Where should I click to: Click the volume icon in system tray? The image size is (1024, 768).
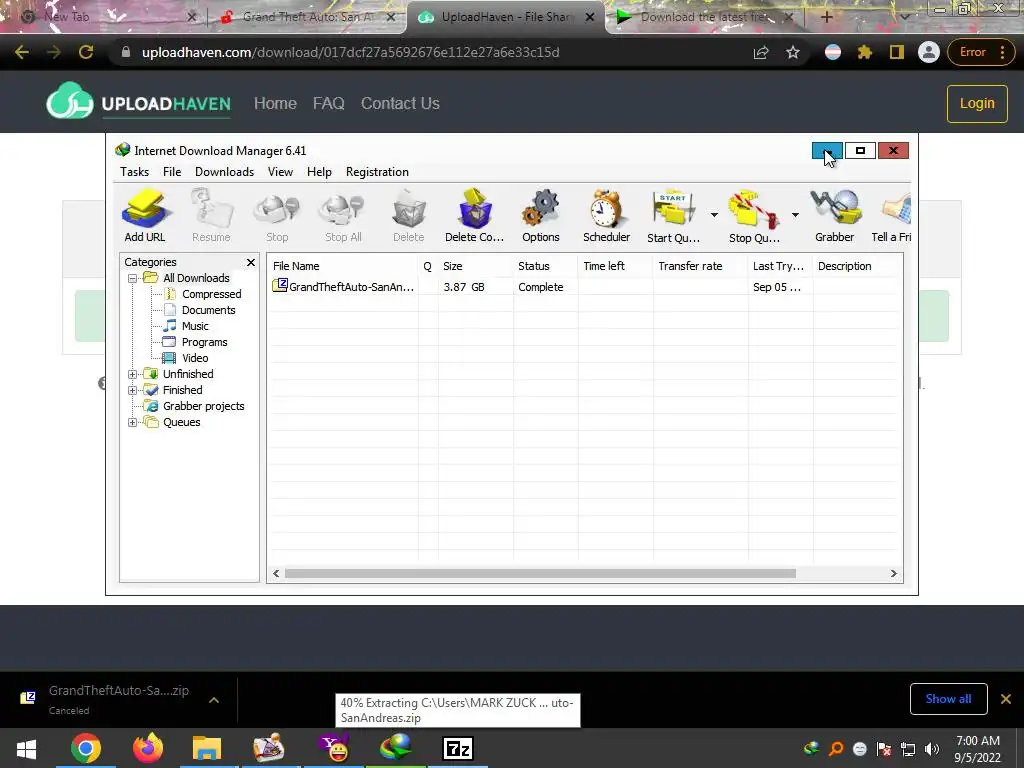coord(932,749)
